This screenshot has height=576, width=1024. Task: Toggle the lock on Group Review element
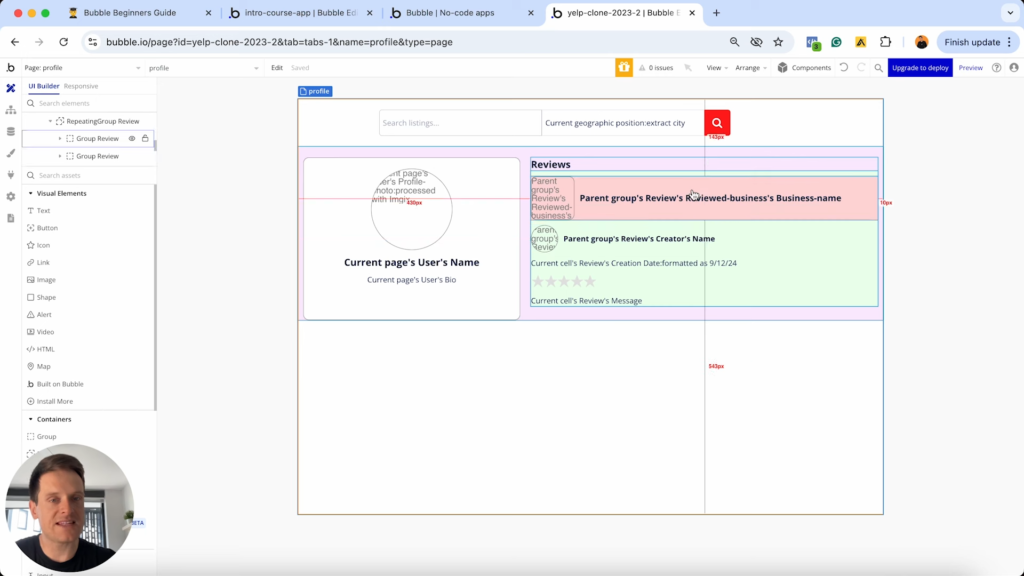[x=145, y=138]
